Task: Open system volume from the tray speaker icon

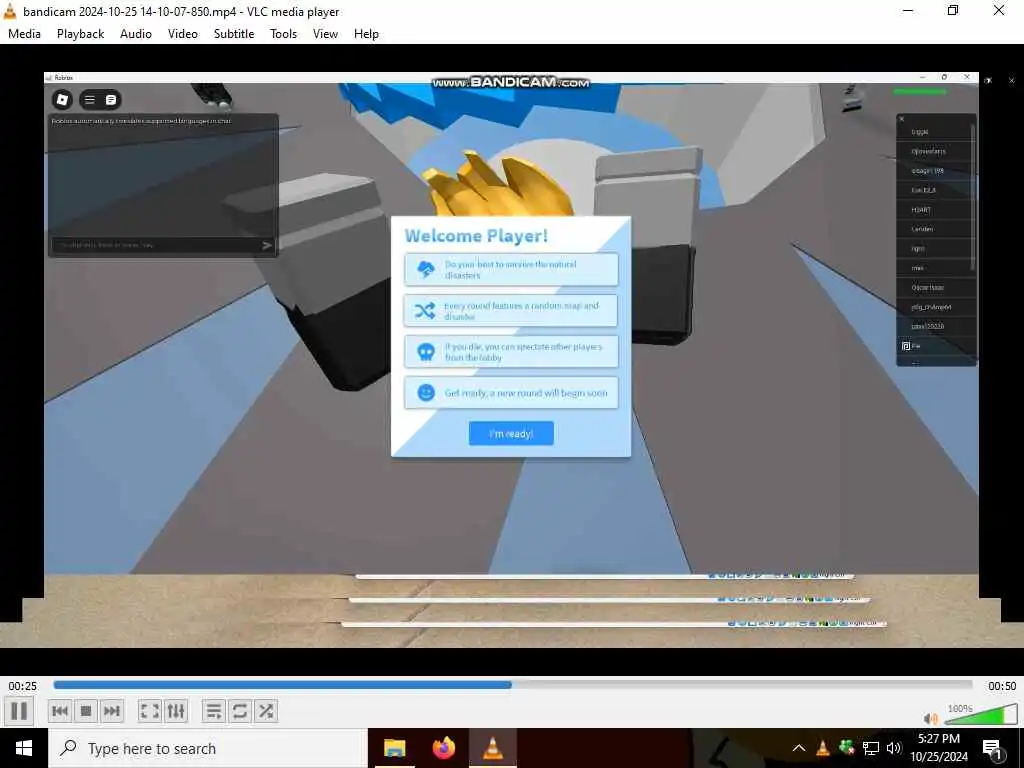Action: (893, 748)
